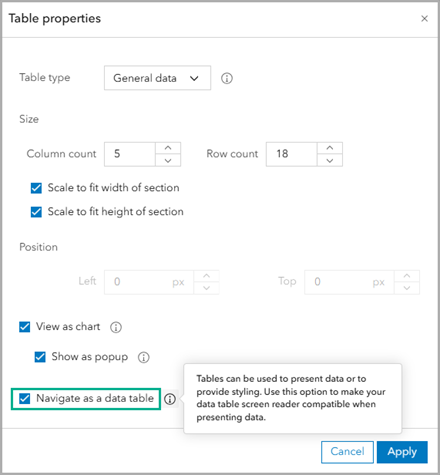
Task: Toggle the View as chart checkbox
Action: (x=24, y=327)
